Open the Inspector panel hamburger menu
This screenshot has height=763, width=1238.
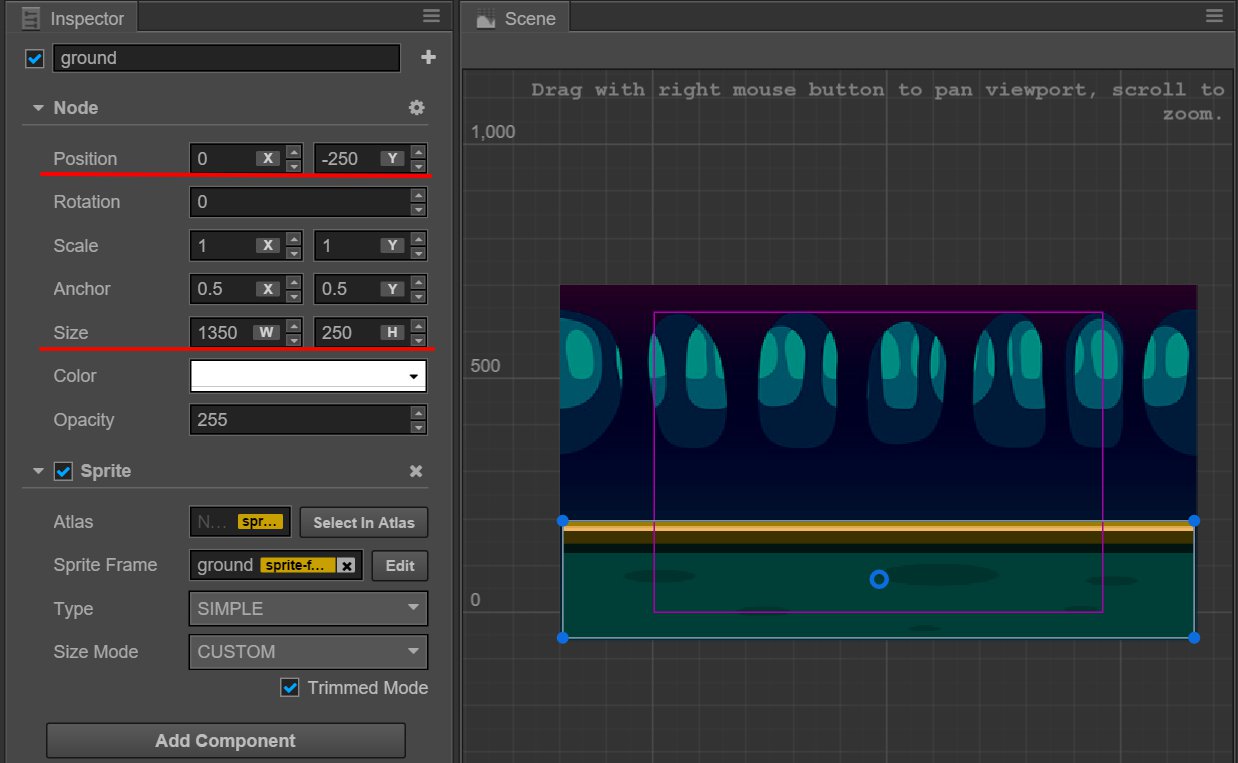[x=431, y=16]
